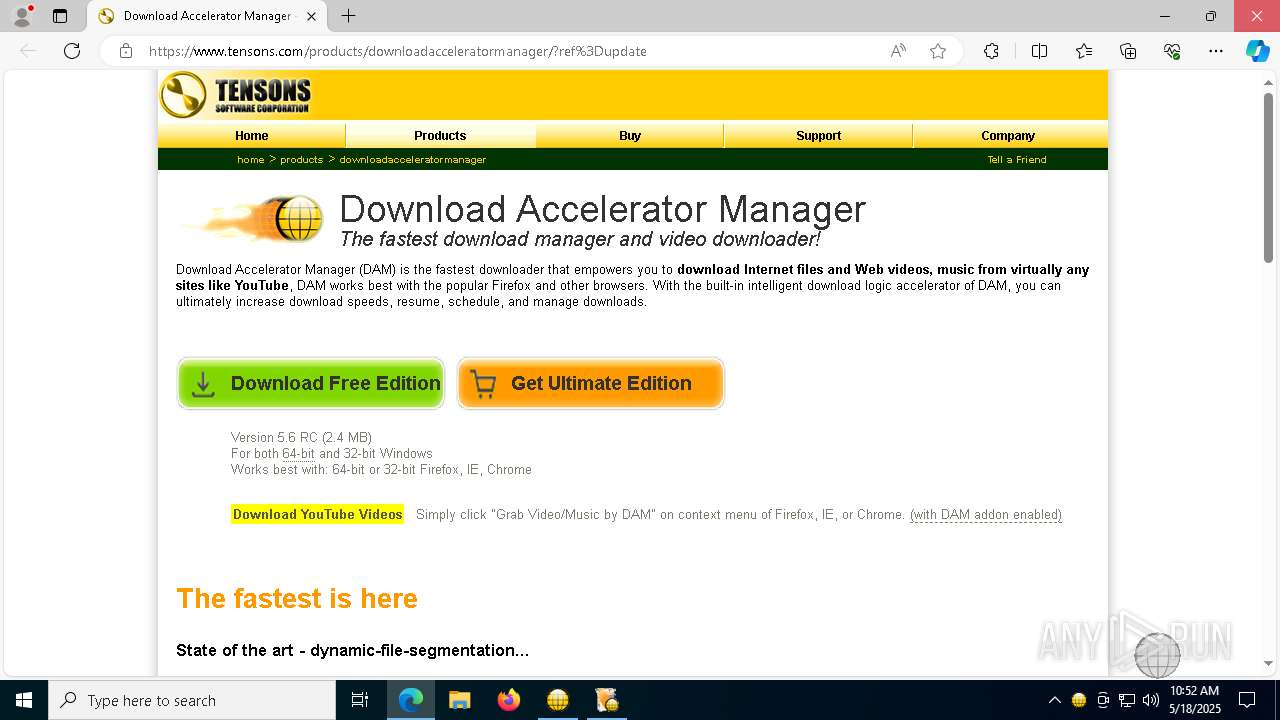Viewport: 1280px width, 720px height.
Task: Open the installer package taskbar icon
Action: (x=607, y=700)
